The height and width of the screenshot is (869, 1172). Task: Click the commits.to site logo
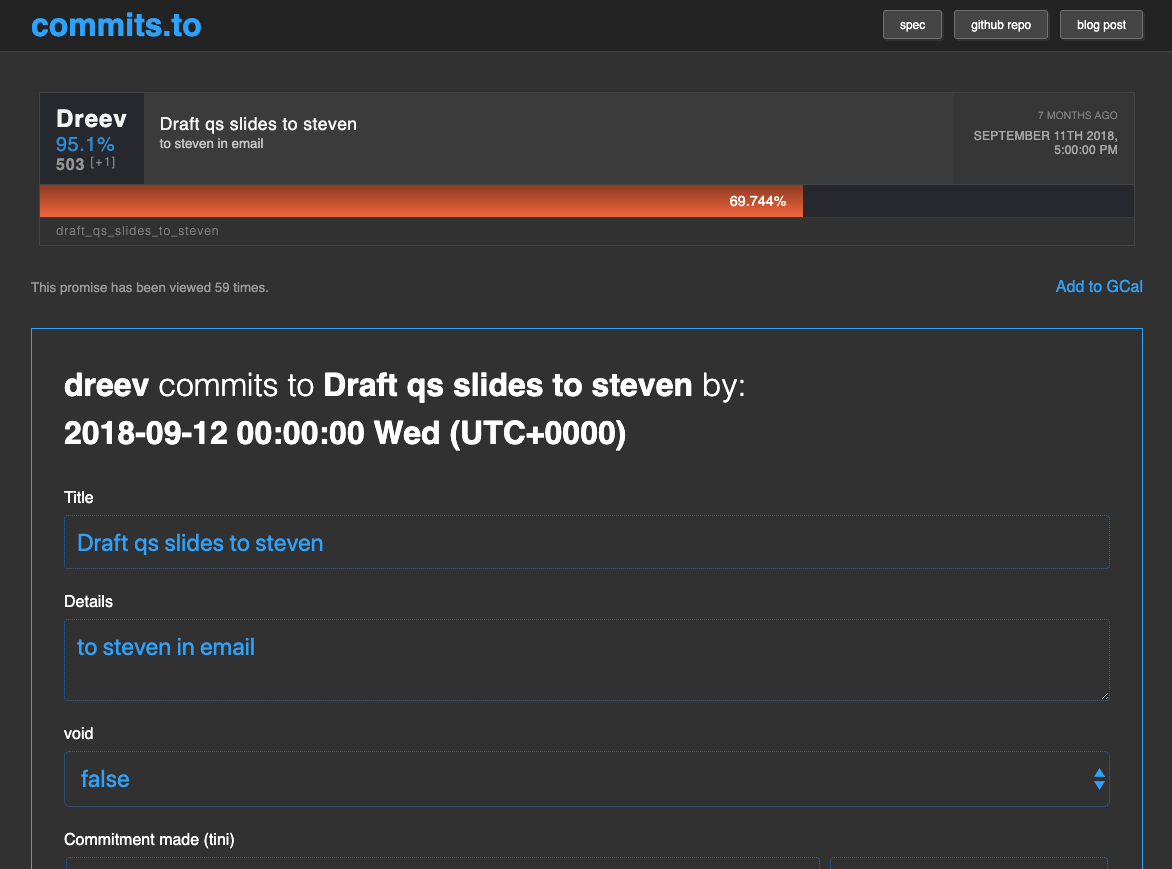pyautogui.click(x=116, y=25)
